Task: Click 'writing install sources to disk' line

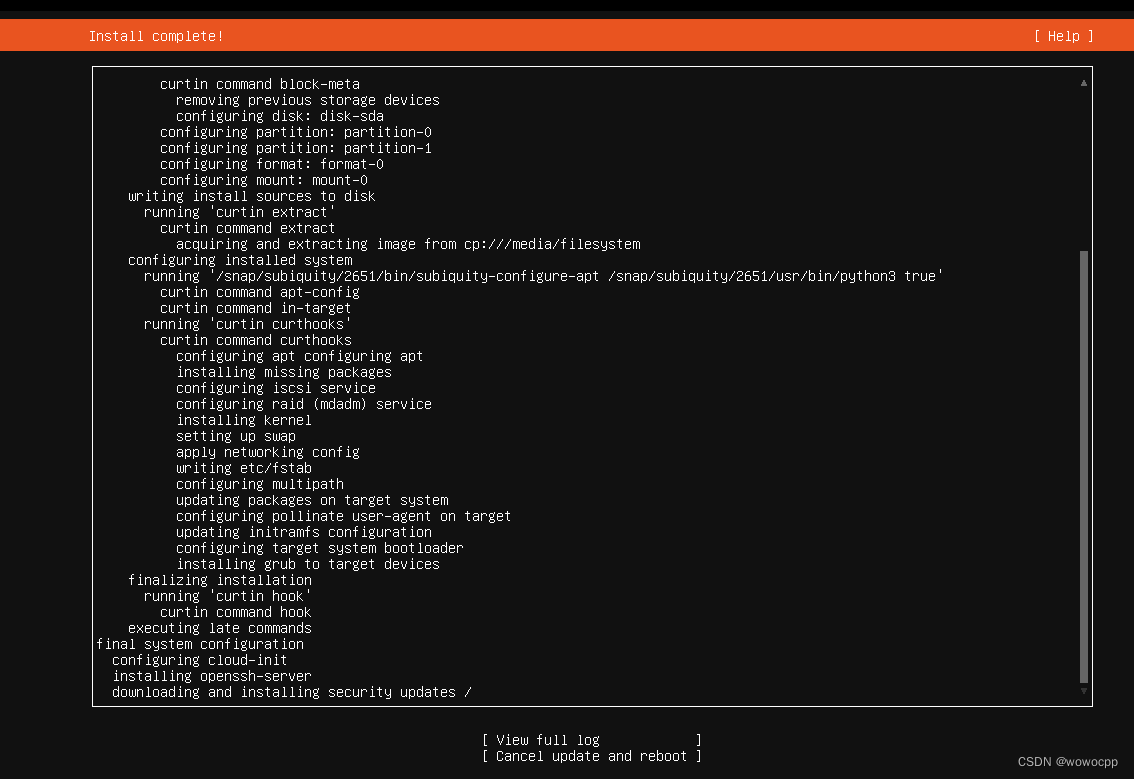Action: click(252, 196)
